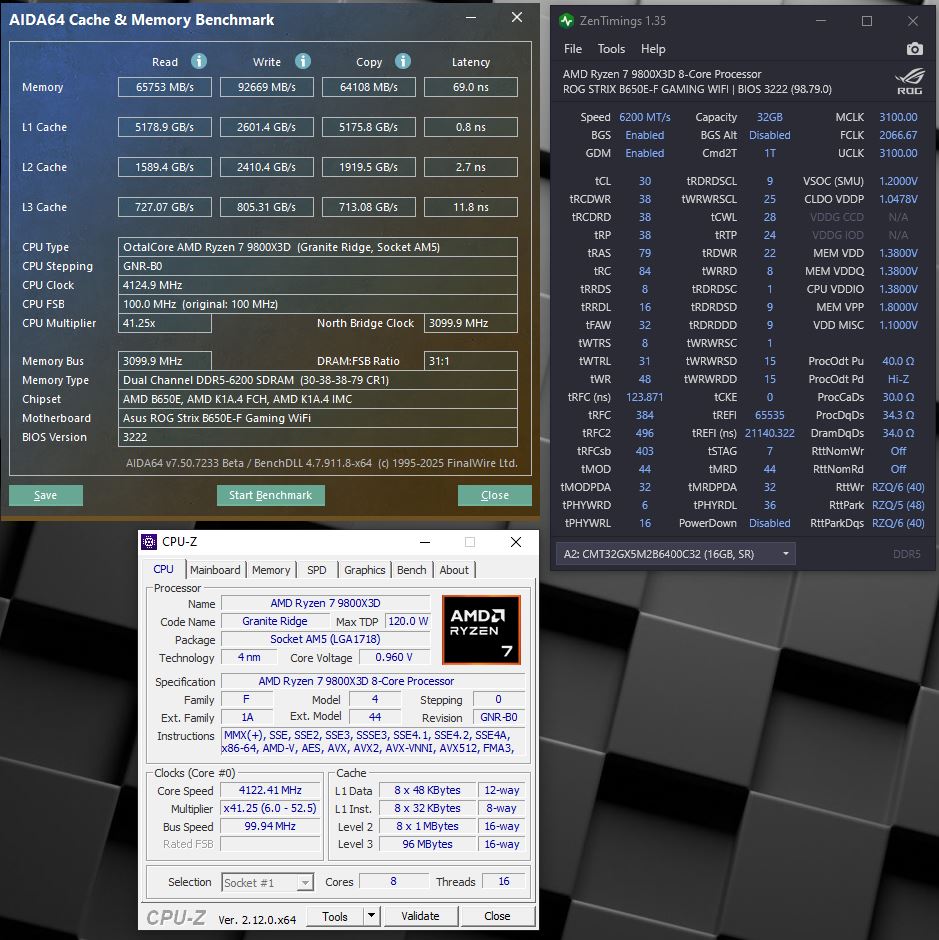
Task: Open the Socket #1 selection dropdown
Action: (x=267, y=882)
